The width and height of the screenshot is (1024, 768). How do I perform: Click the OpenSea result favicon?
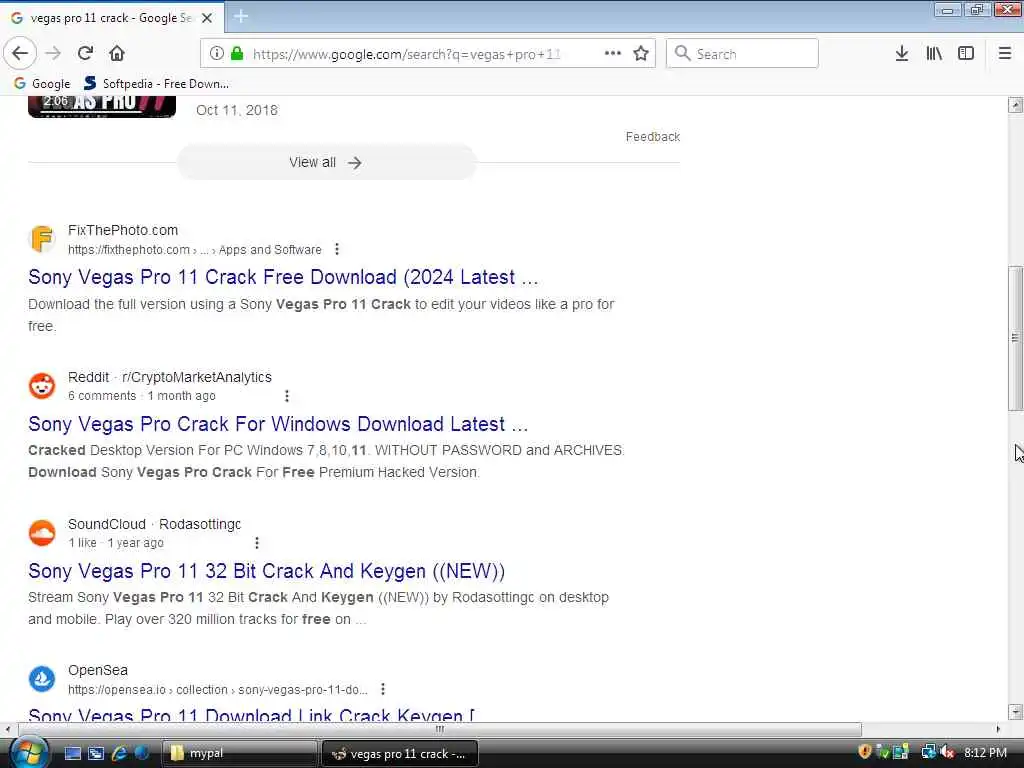click(42, 679)
